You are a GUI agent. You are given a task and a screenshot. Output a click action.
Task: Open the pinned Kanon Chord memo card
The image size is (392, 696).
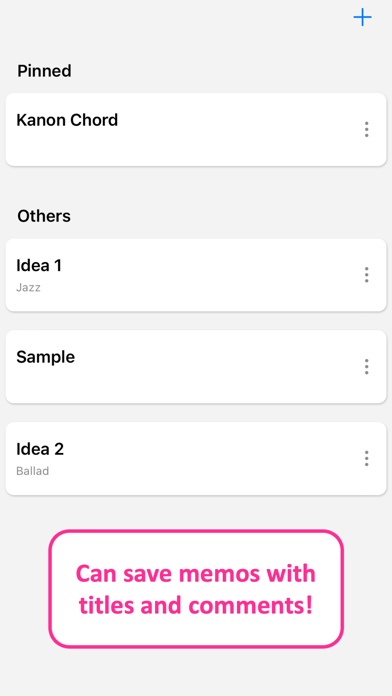click(196, 130)
